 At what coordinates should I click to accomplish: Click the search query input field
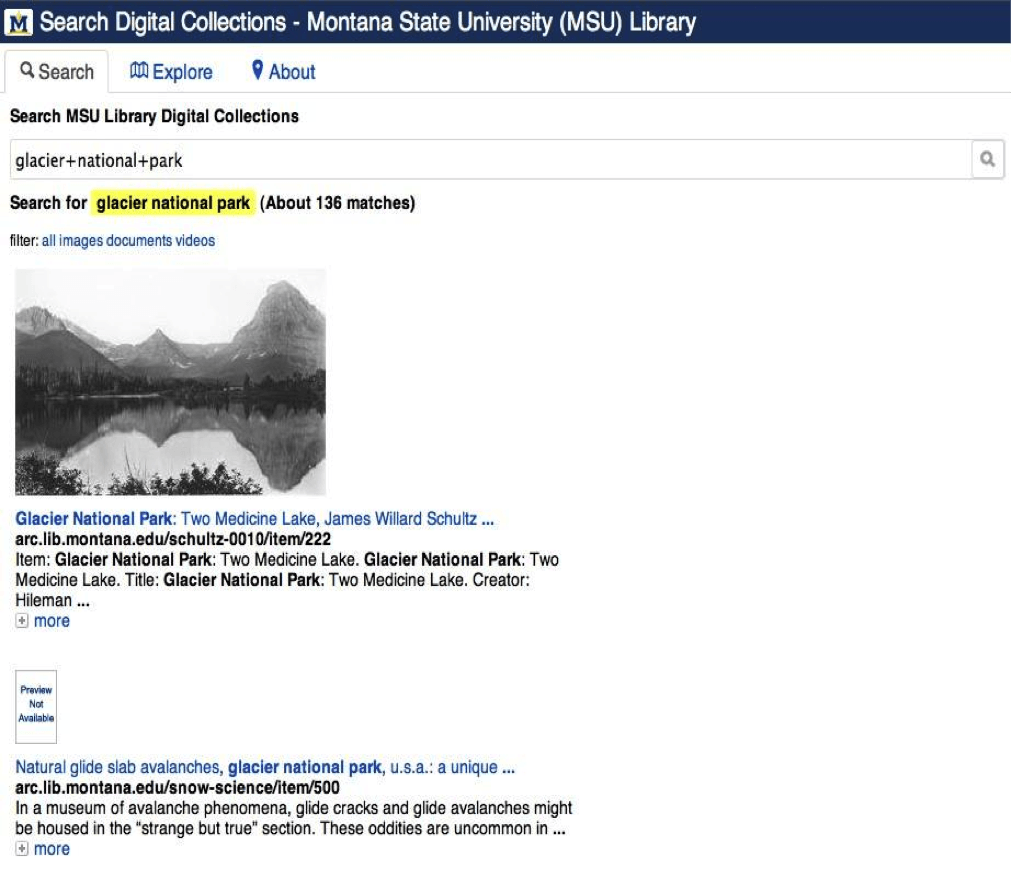pos(490,160)
